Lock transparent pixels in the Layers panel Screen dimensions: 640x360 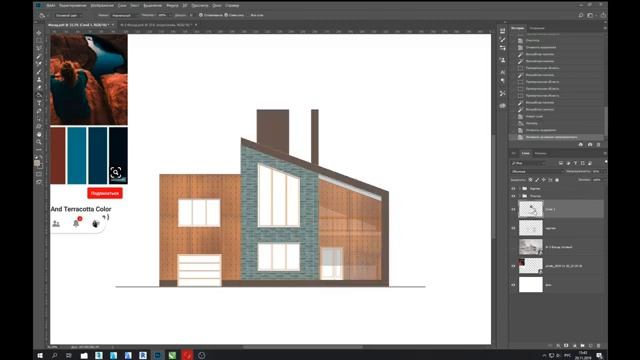[x=530, y=180]
